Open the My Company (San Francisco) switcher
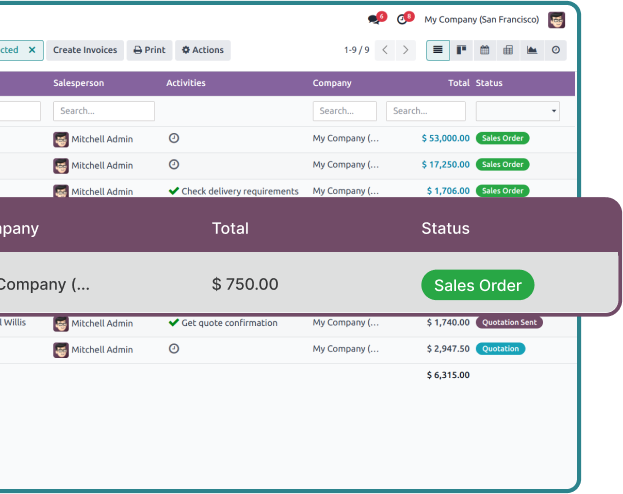The width and height of the screenshot is (623, 494). 481,20
